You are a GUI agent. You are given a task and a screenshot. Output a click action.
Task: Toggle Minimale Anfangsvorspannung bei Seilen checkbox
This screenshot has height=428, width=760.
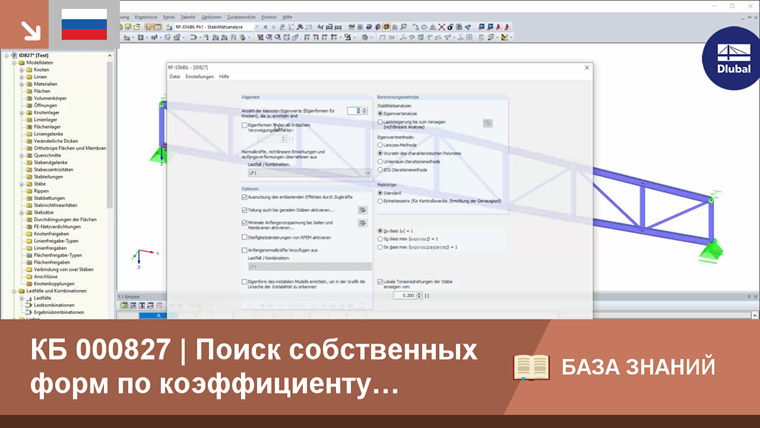point(244,223)
